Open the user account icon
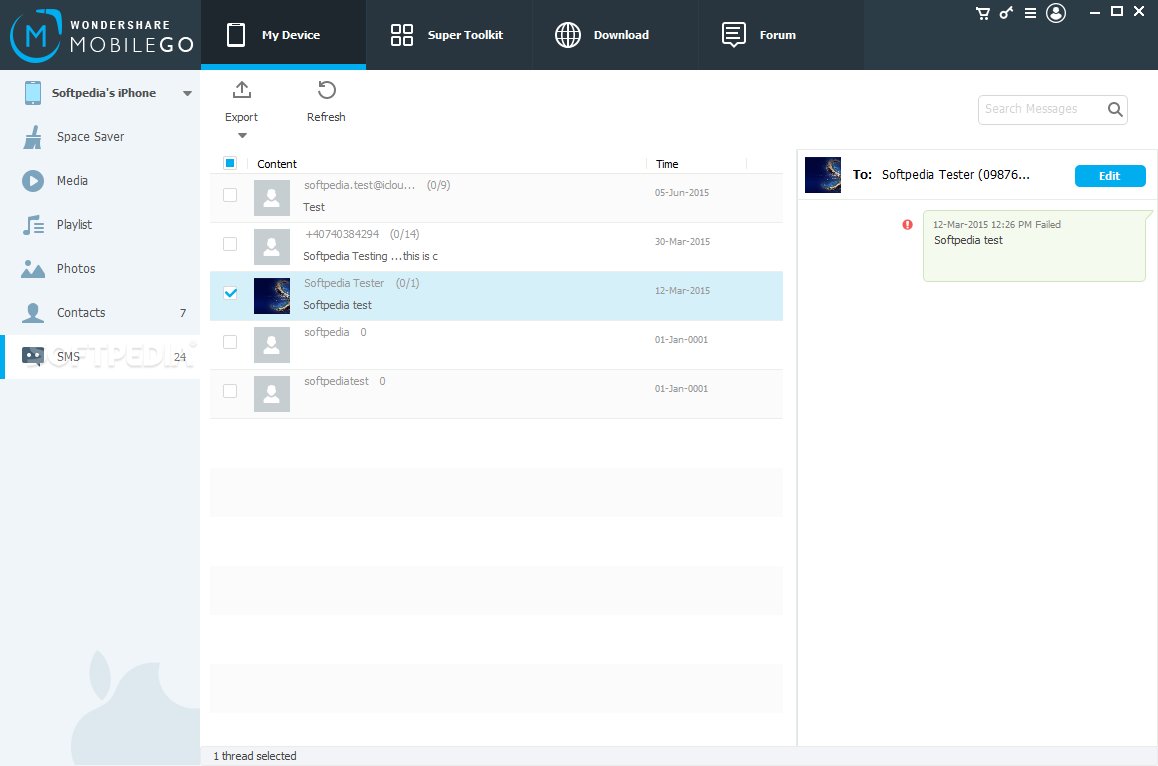This screenshot has height=766, width=1158. coord(1056,13)
